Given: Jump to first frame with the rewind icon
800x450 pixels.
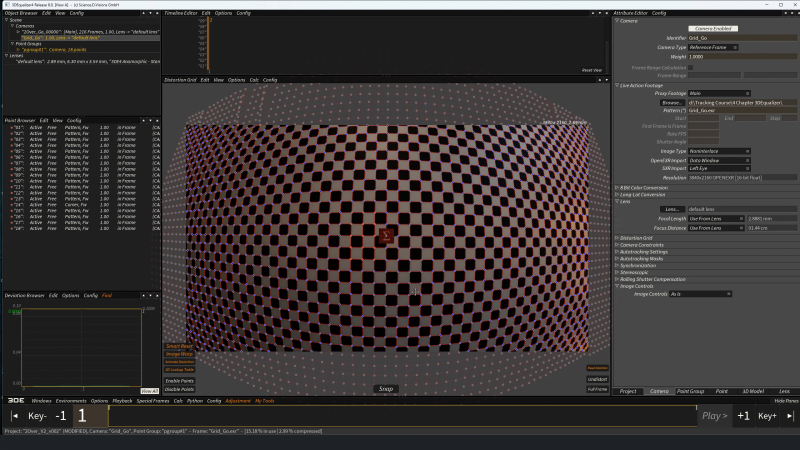Looking at the screenshot, I should point(14,415).
